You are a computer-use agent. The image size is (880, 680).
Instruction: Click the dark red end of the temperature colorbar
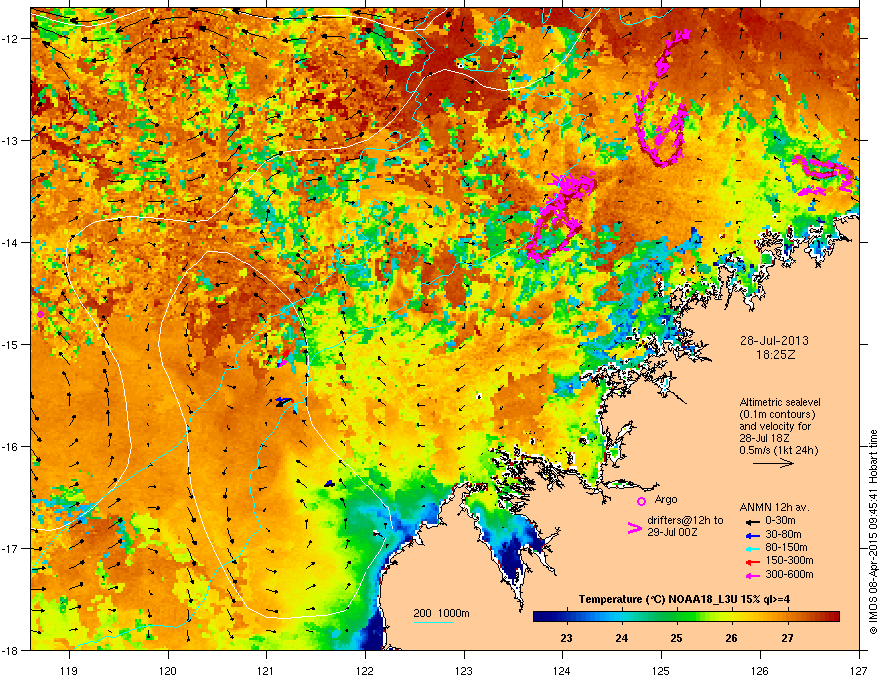[832, 617]
